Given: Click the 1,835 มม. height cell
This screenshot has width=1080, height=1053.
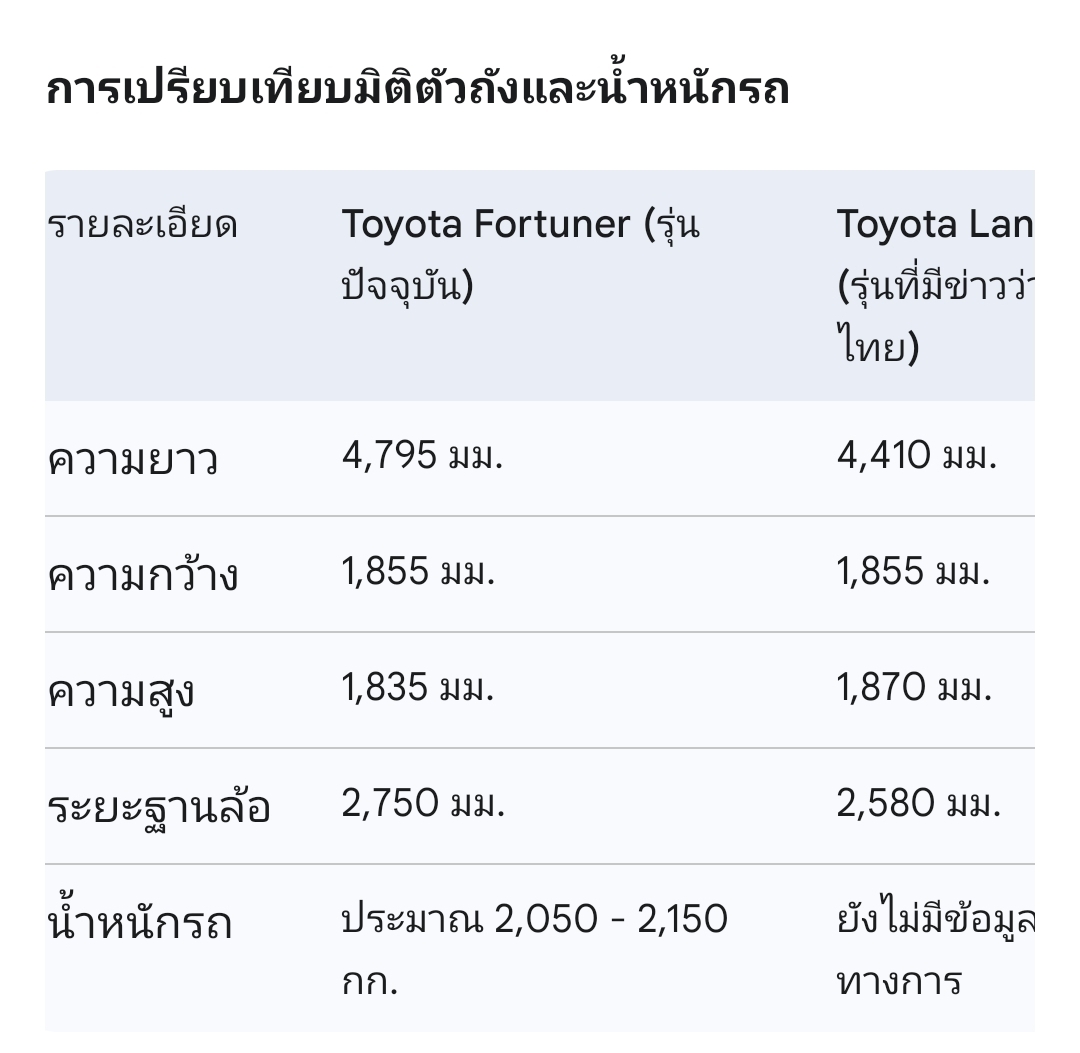Looking at the screenshot, I should 418,687.
